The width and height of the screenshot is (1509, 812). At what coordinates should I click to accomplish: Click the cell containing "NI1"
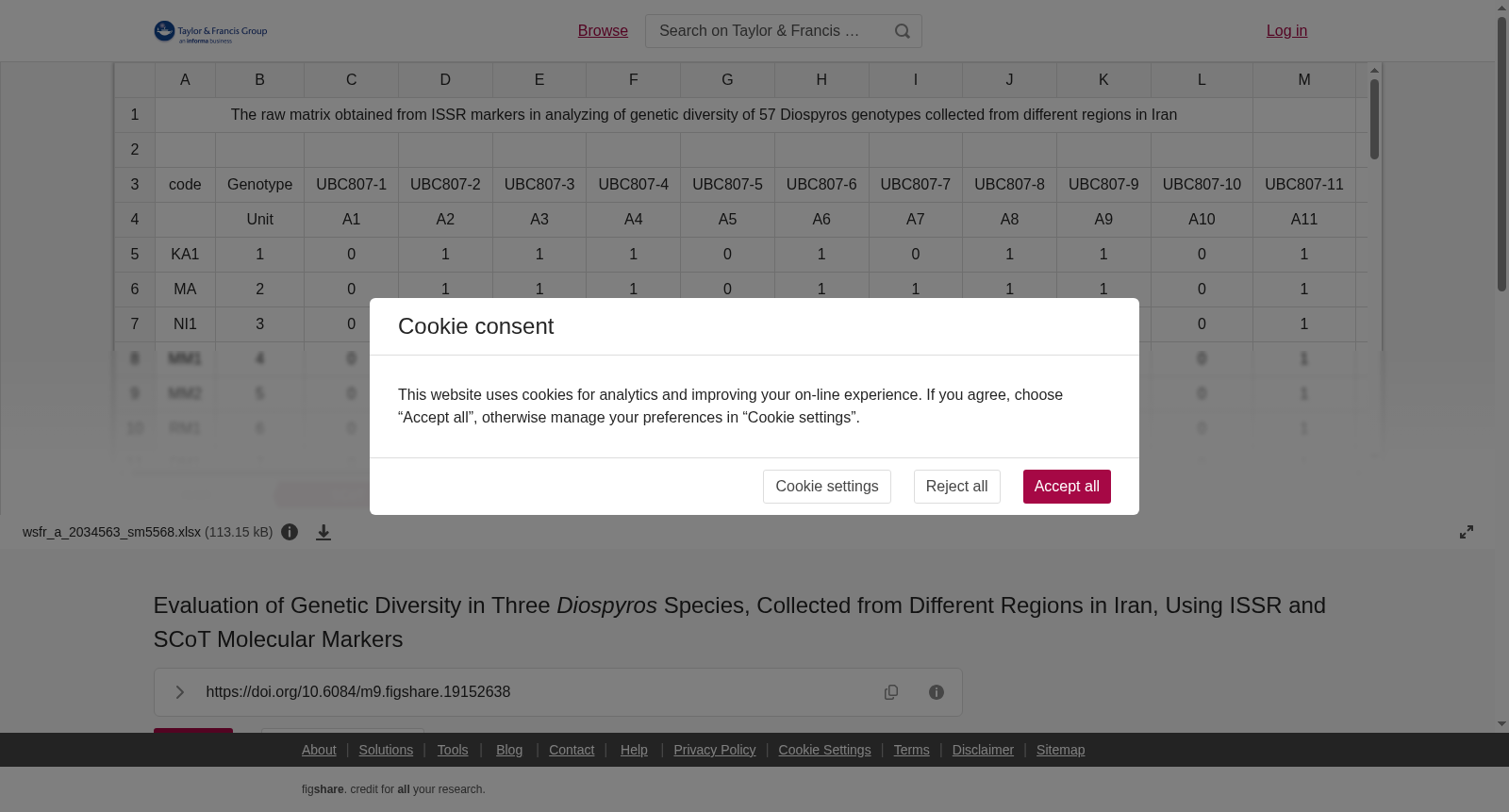coord(185,324)
